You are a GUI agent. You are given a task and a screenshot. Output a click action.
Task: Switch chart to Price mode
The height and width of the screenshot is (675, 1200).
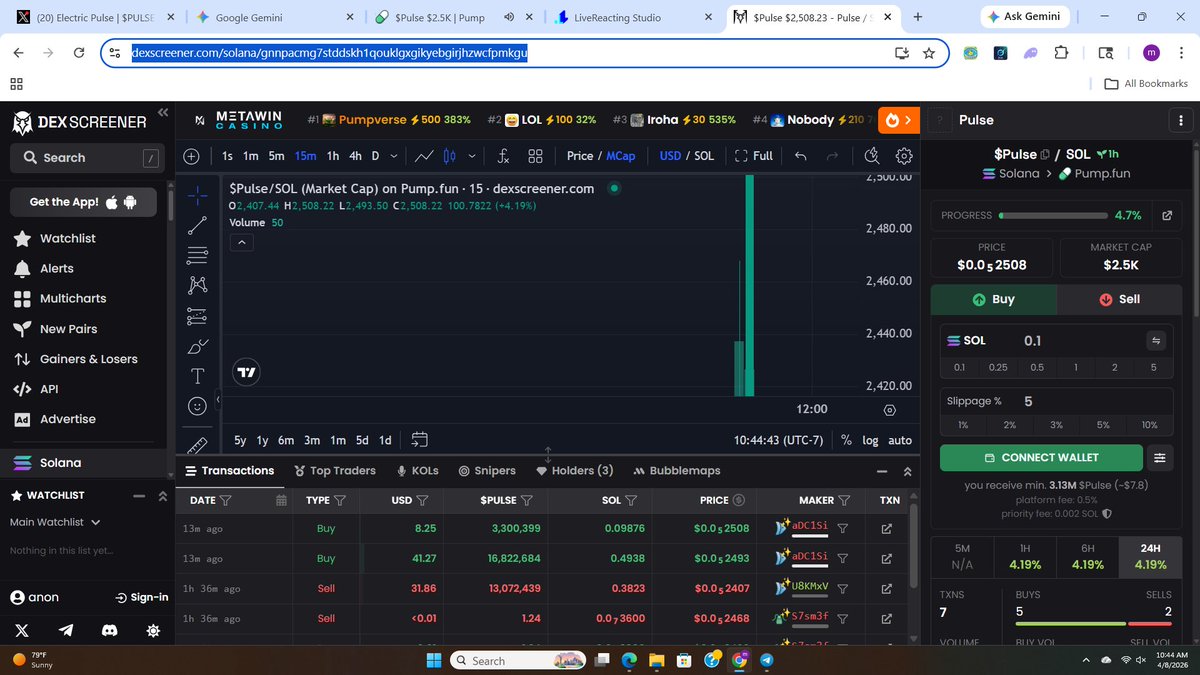click(580, 156)
